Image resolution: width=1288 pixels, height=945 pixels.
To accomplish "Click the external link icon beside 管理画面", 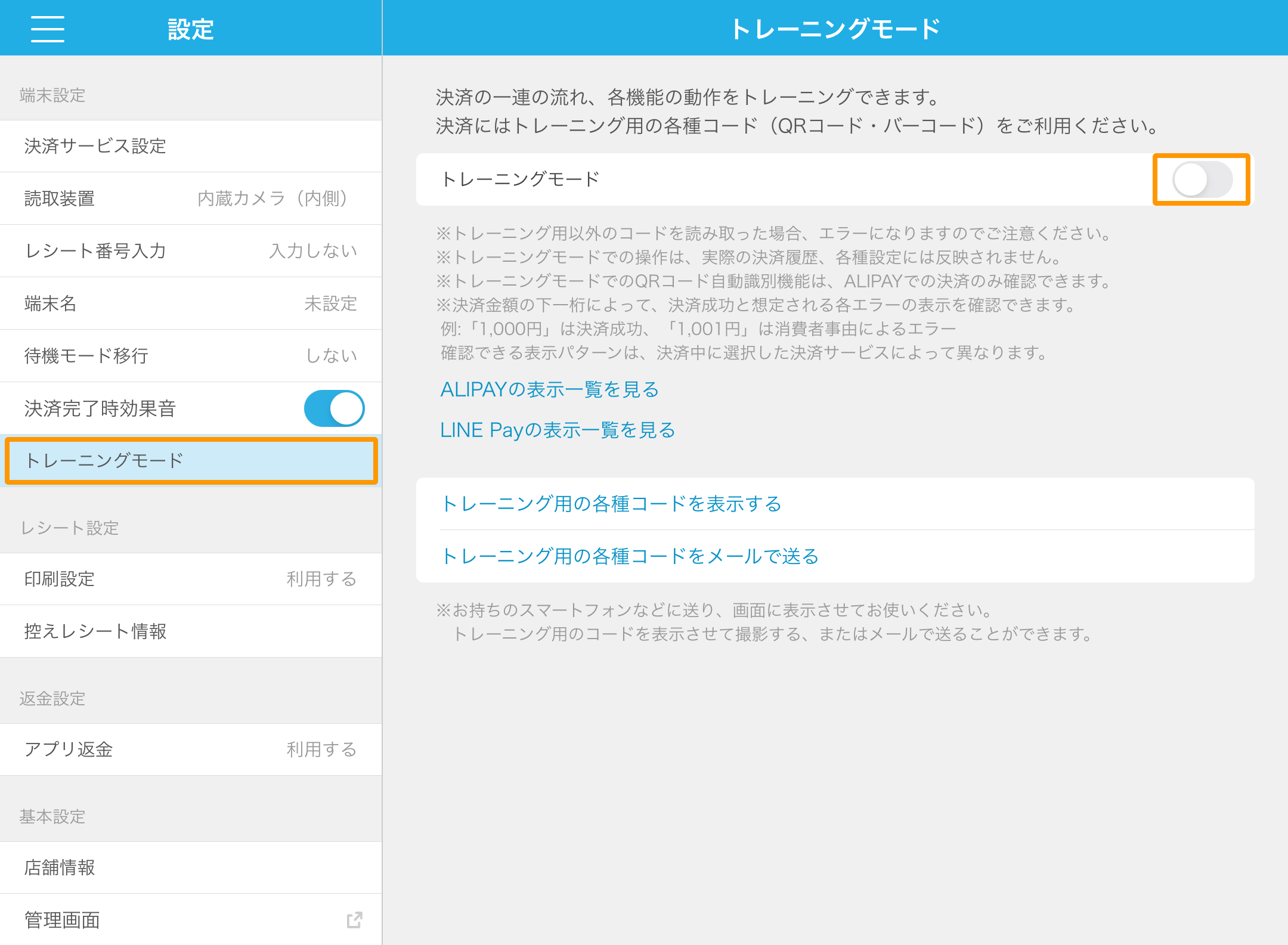I will [355, 919].
